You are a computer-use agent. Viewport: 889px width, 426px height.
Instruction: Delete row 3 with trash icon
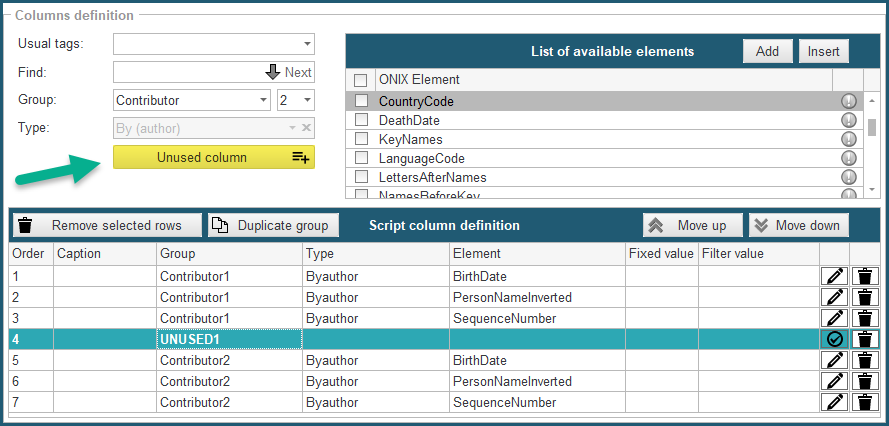(865, 318)
